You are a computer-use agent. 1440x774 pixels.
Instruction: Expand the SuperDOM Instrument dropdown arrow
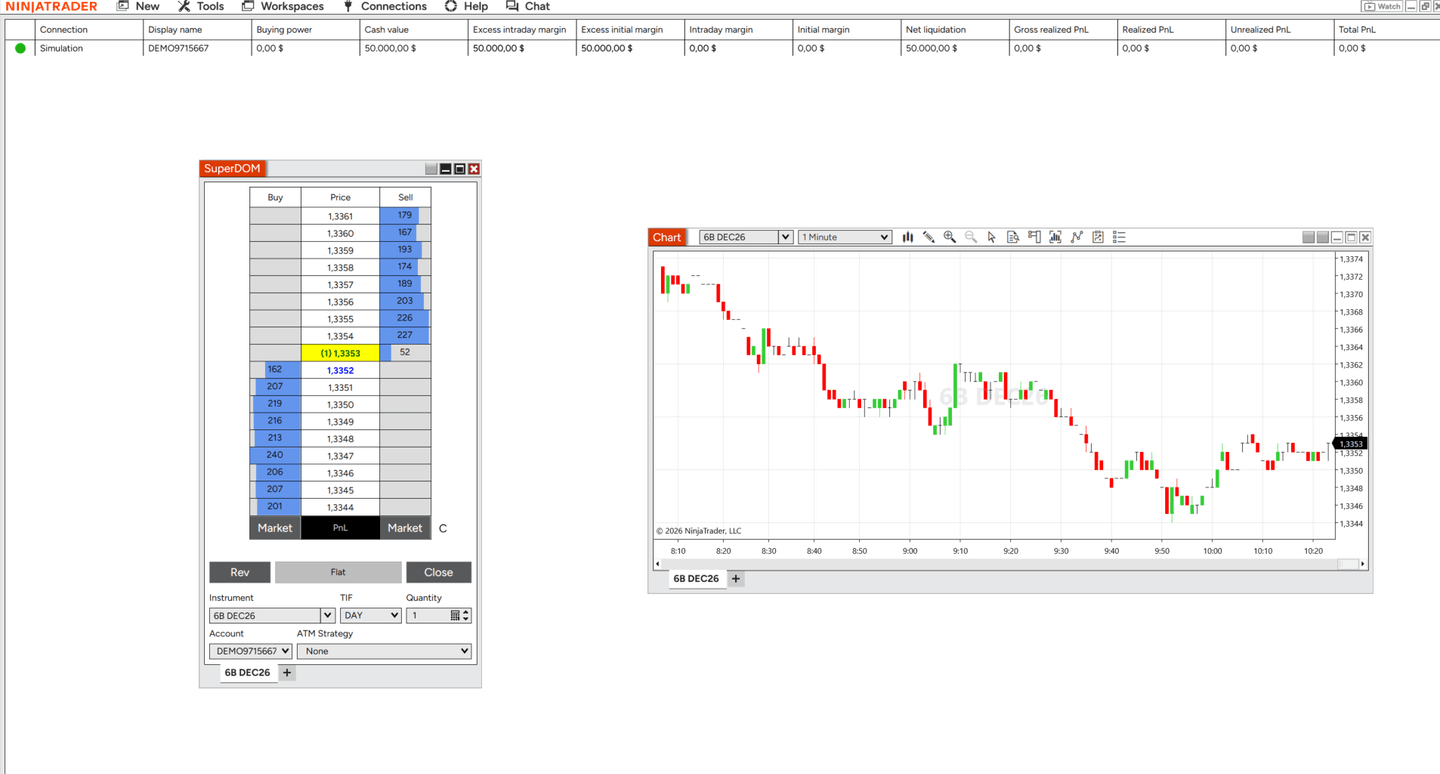click(327, 616)
